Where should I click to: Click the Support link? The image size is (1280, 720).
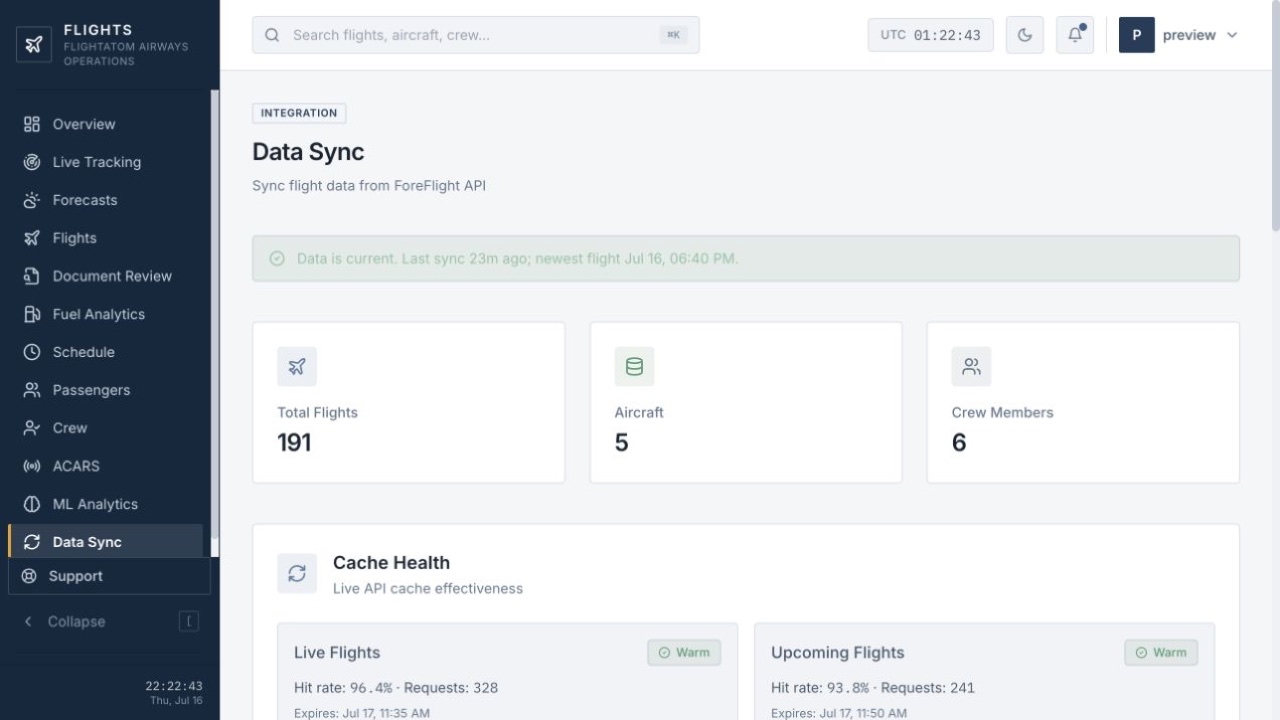click(109, 576)
